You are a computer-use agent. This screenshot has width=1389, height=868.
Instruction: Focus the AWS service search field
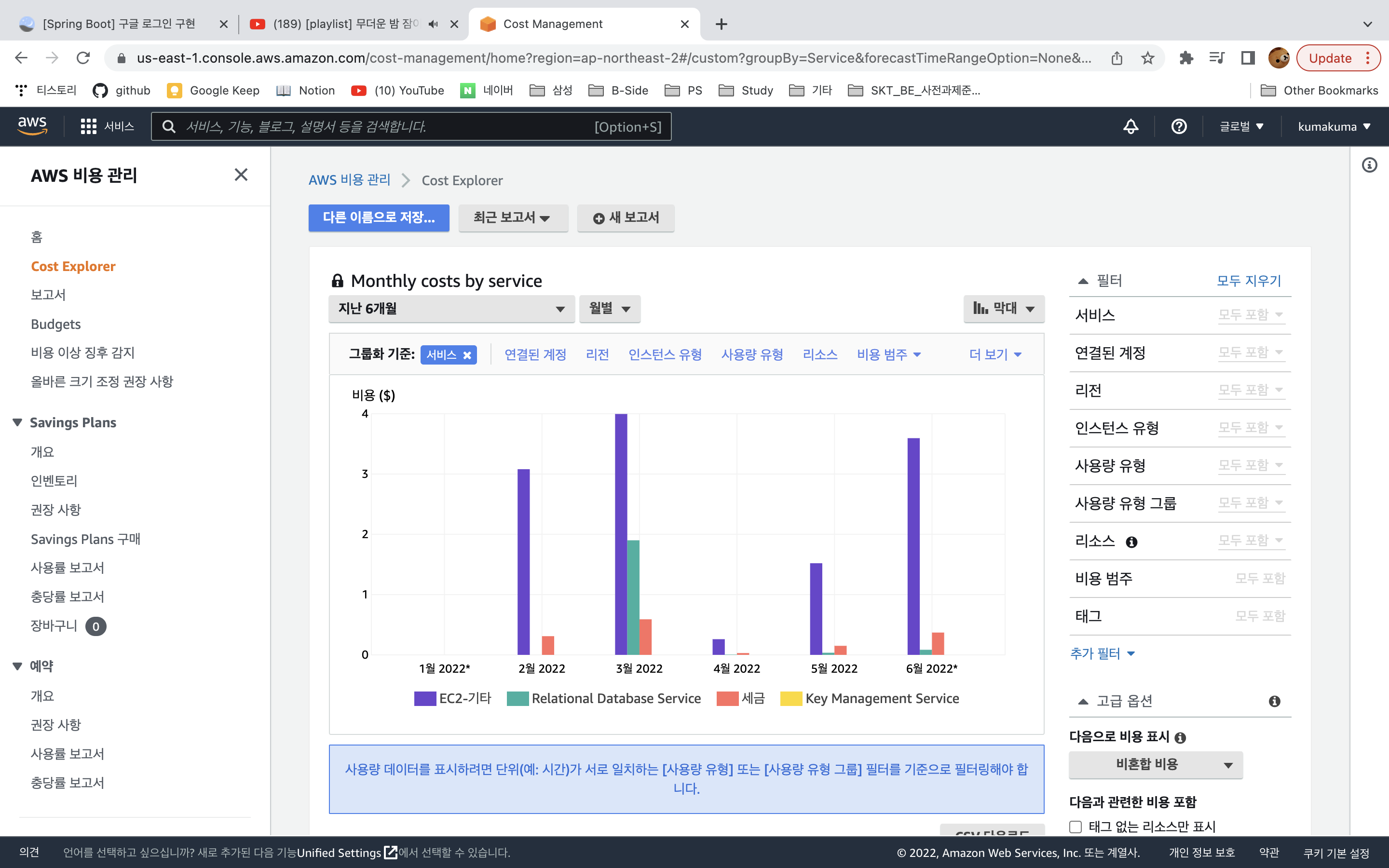[x=411, y=126]
